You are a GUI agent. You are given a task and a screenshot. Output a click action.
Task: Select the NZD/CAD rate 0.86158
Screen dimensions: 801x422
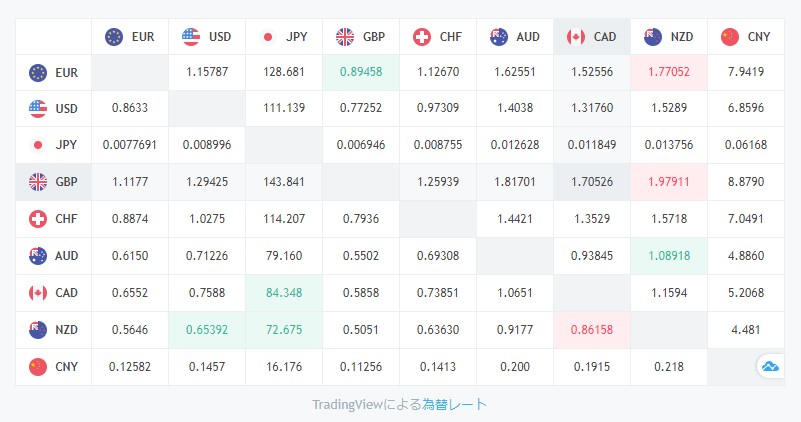click(592, 329)
